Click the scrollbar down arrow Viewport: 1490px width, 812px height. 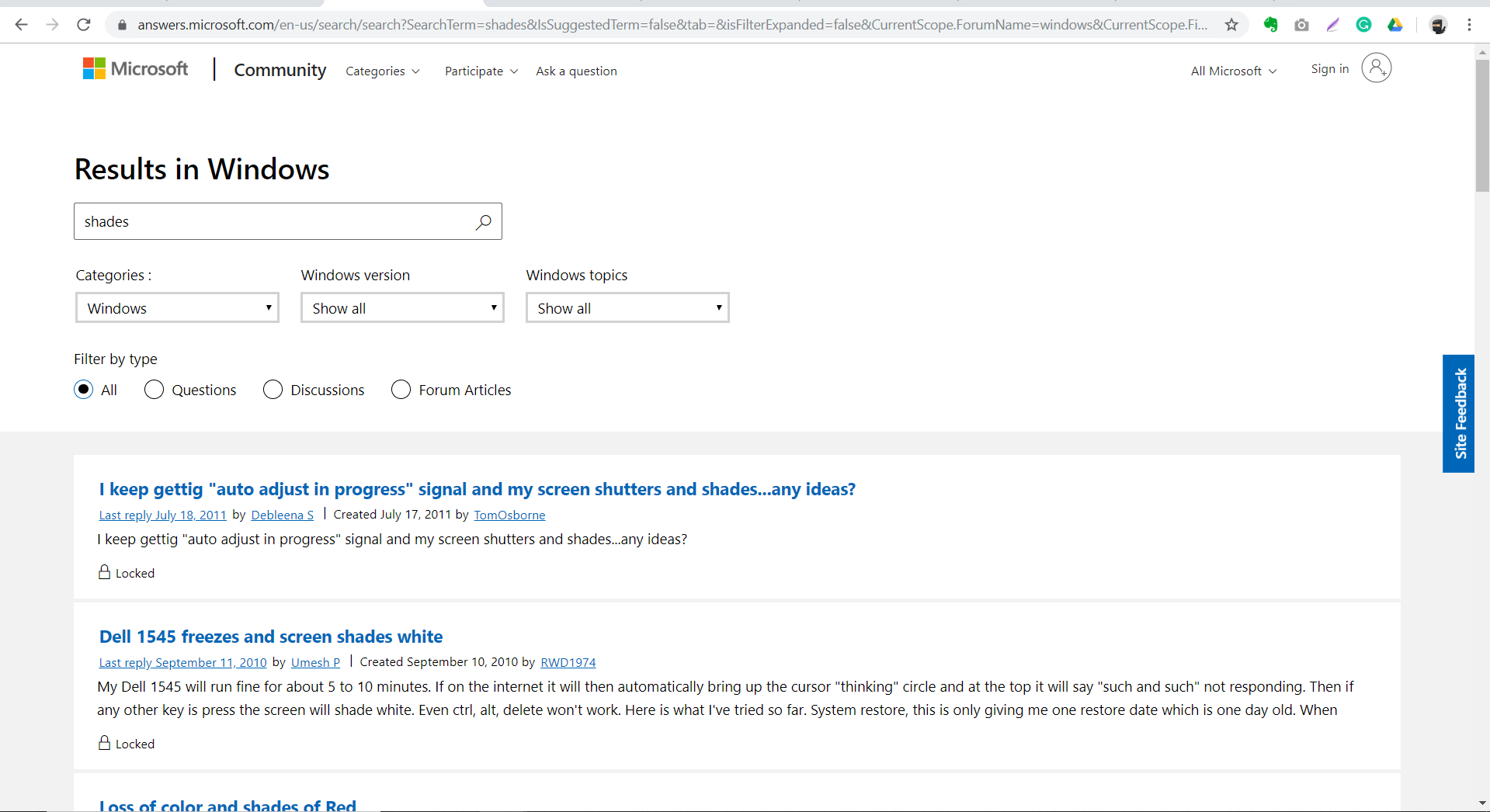tap(1482, 803)
